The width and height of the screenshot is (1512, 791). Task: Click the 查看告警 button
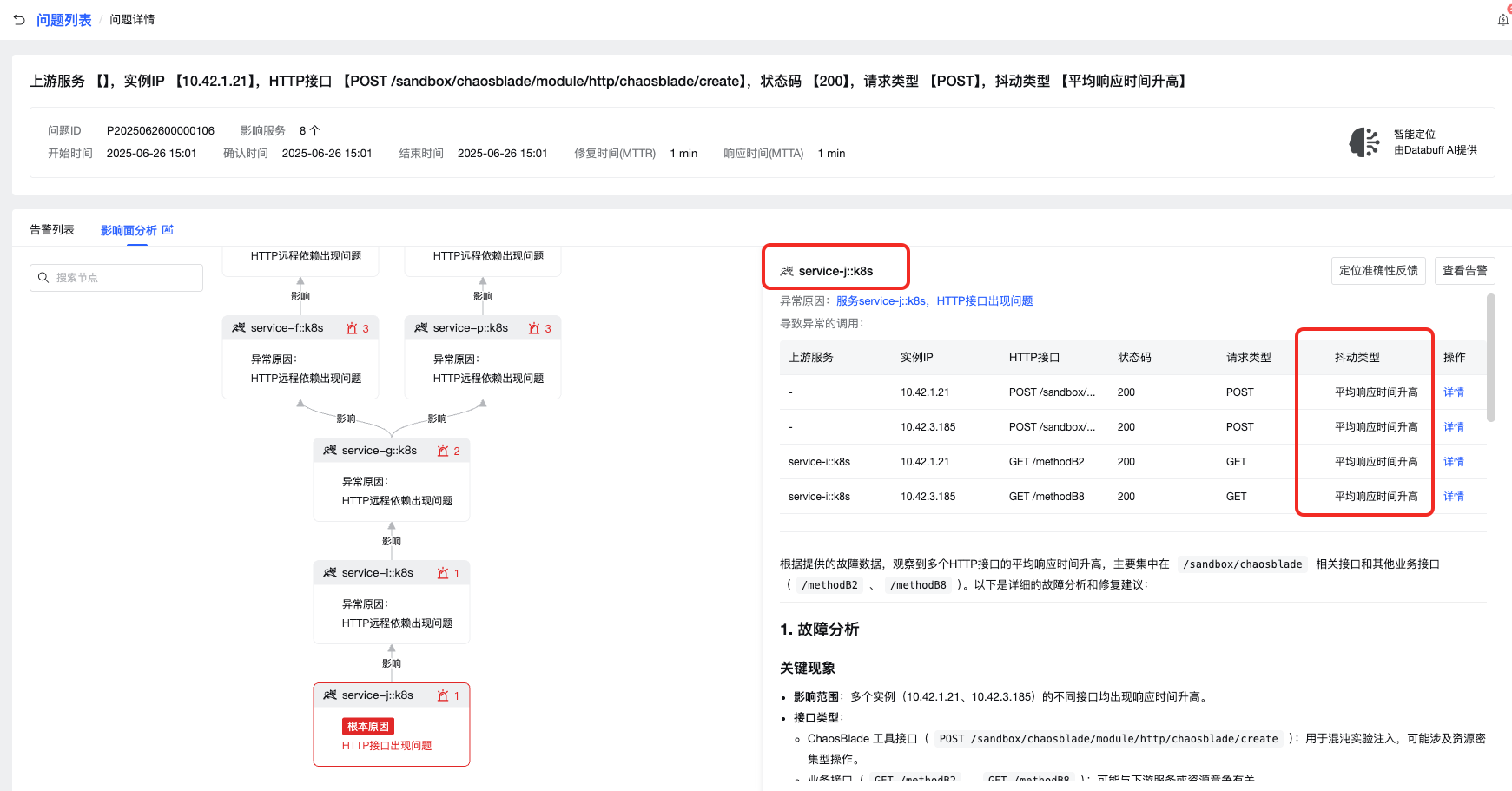[1464, 271]
